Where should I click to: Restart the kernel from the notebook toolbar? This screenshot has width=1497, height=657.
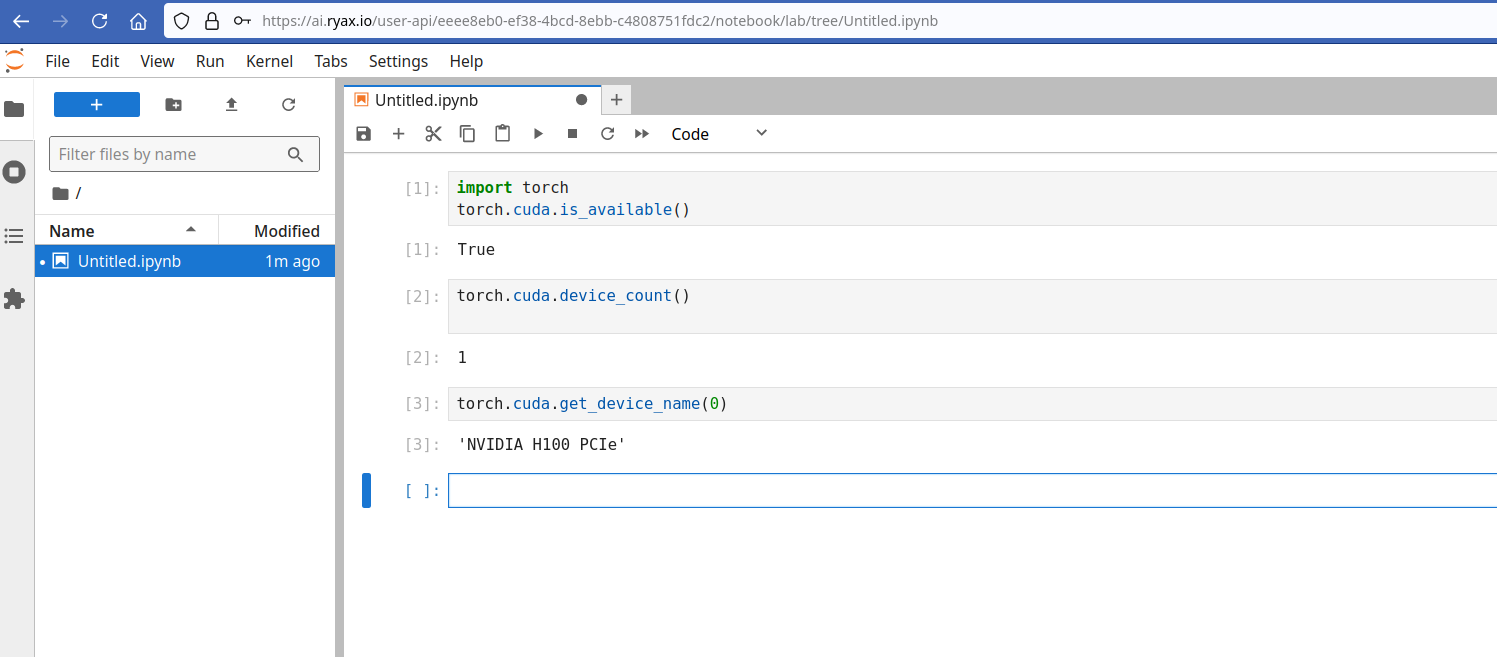[x=607, y=134]
